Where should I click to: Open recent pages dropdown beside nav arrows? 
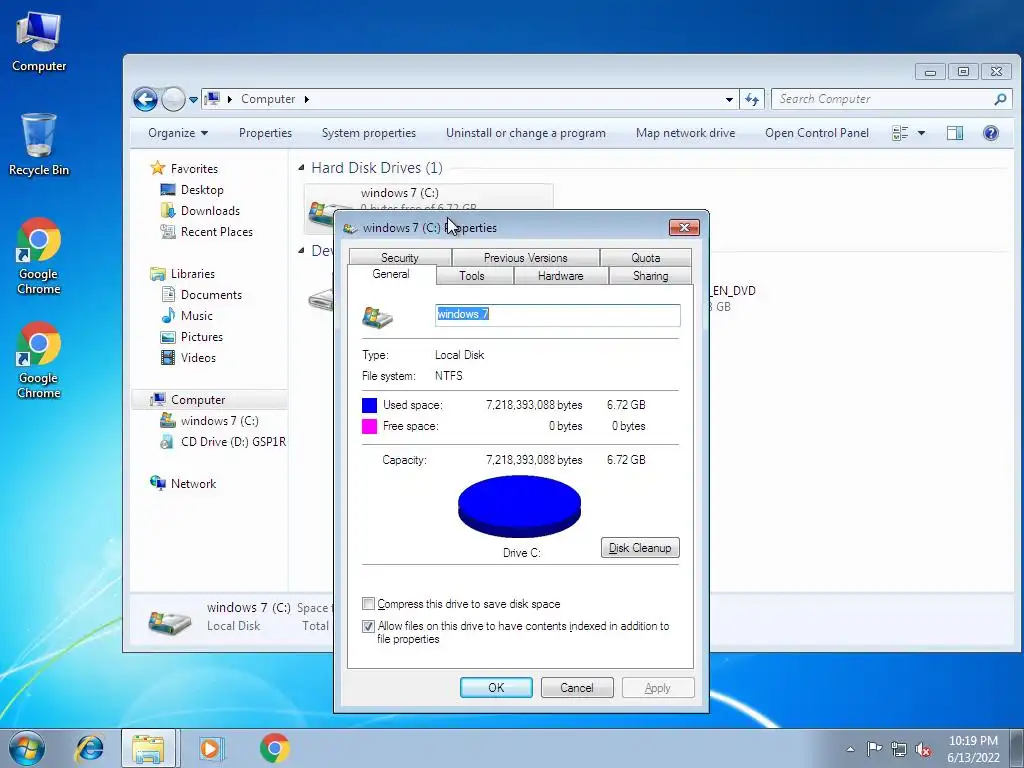[193, 100]
